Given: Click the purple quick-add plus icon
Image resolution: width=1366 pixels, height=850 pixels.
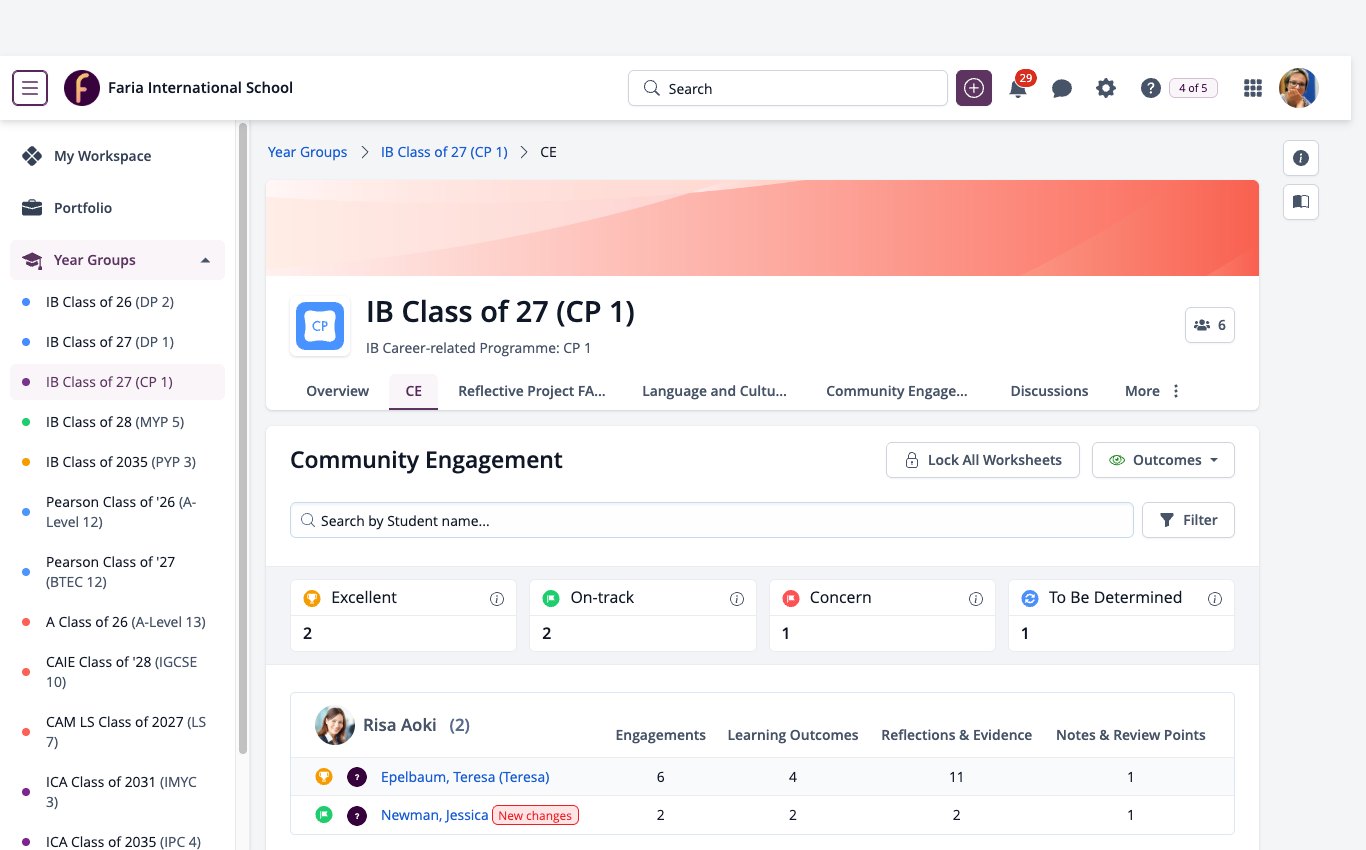Looking at the screenshot, I should [x=974, y=88].
